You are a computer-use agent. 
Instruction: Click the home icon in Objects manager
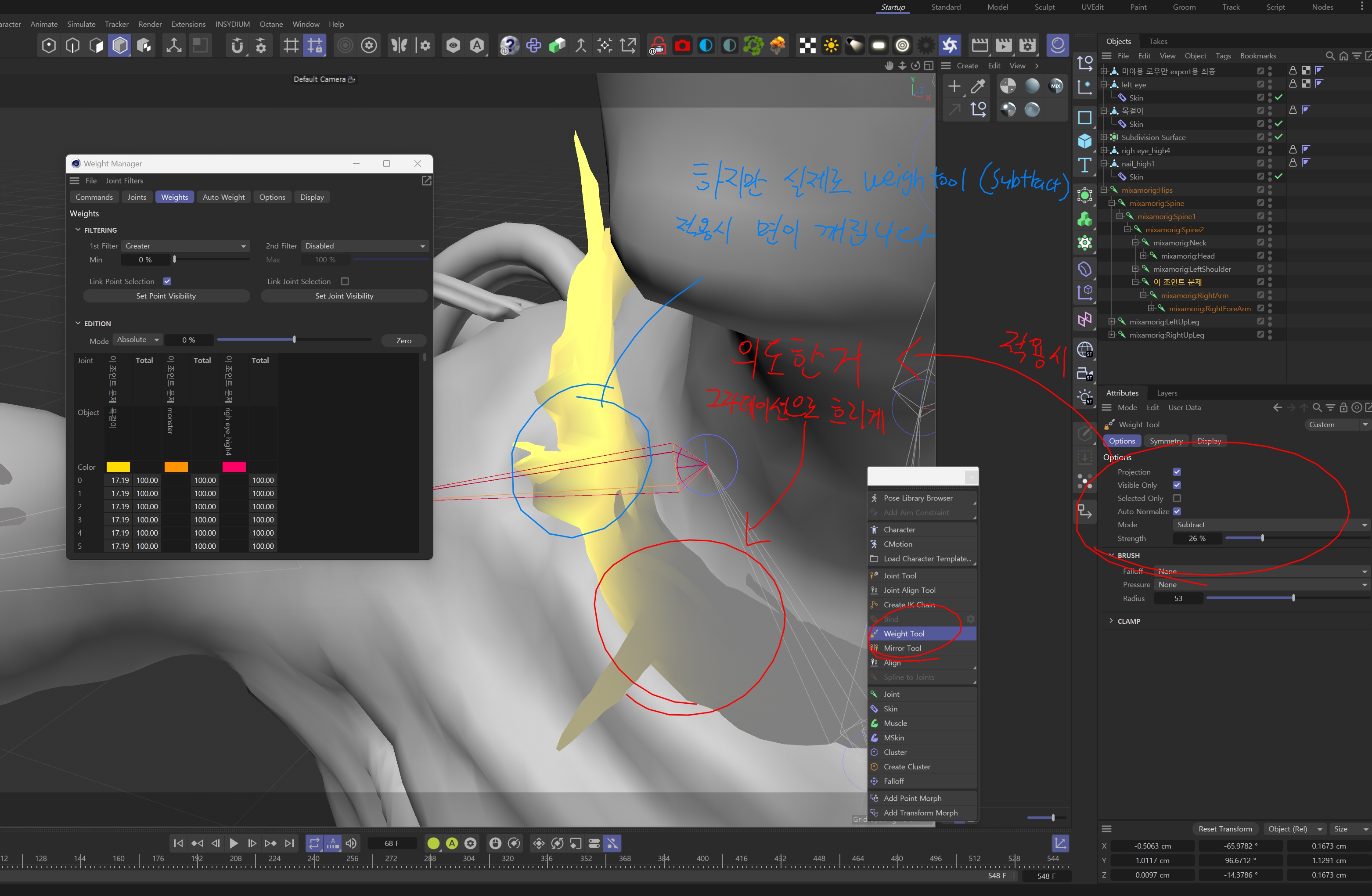pos(1343,56)
